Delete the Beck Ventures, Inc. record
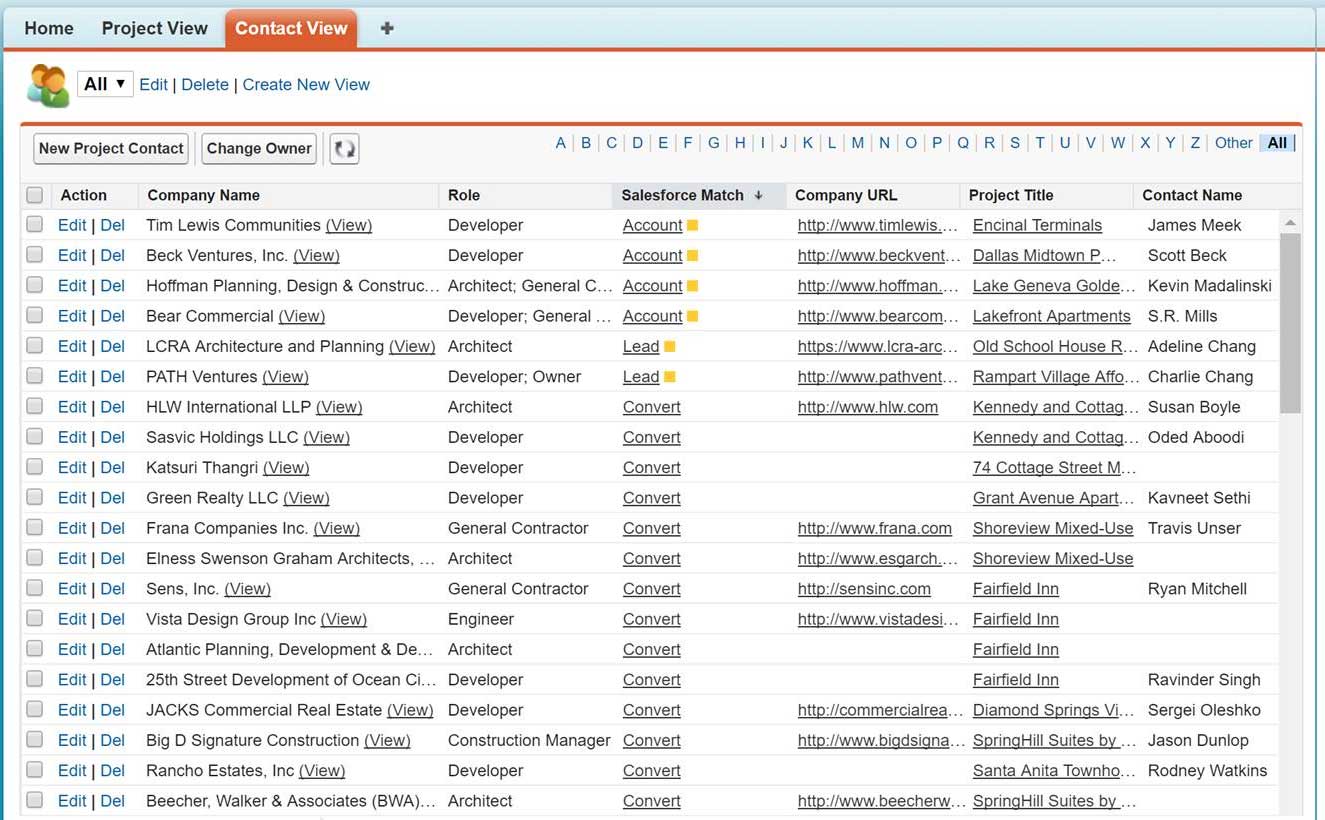This screenshot has height=820, width=1325. [113, 255]
